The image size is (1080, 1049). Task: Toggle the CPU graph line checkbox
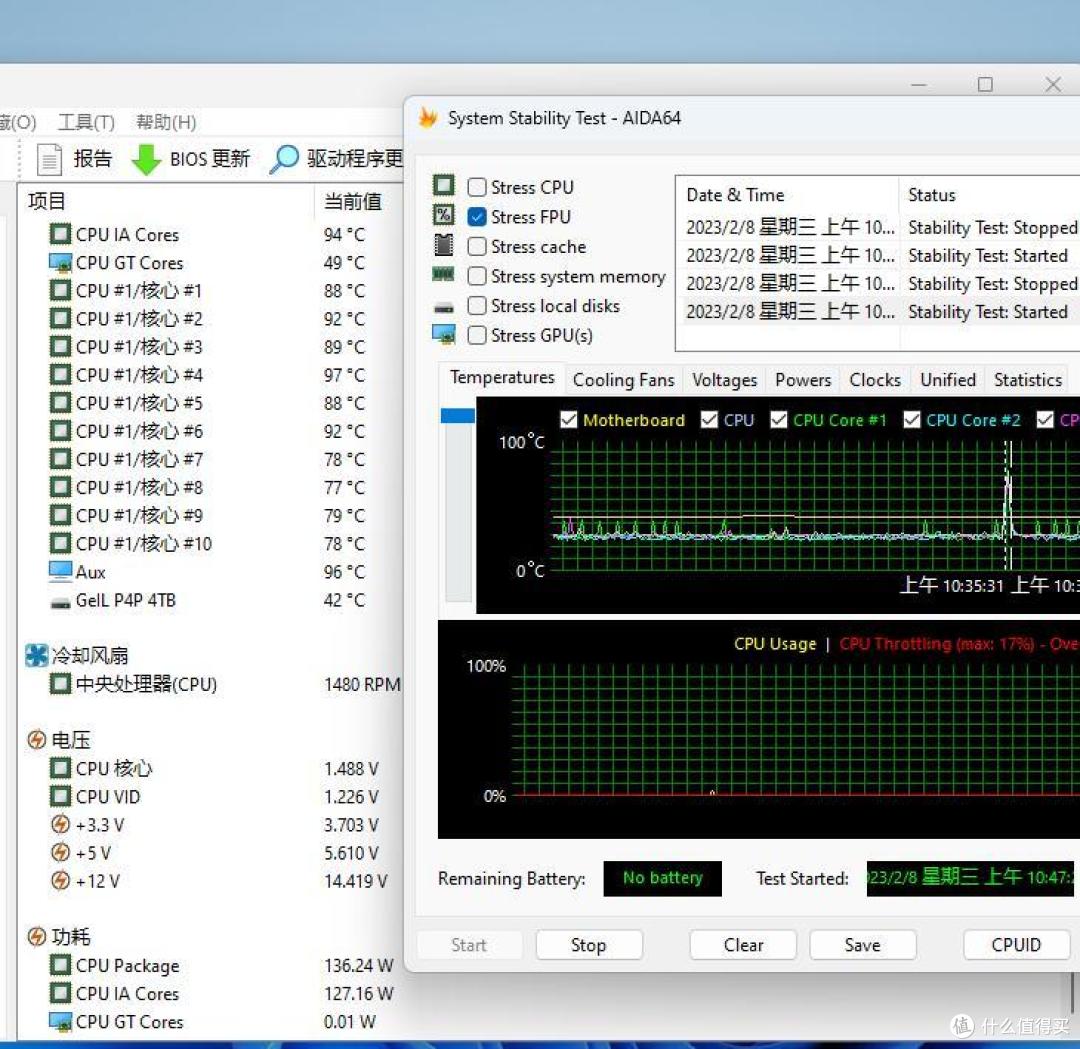[709, 419]
